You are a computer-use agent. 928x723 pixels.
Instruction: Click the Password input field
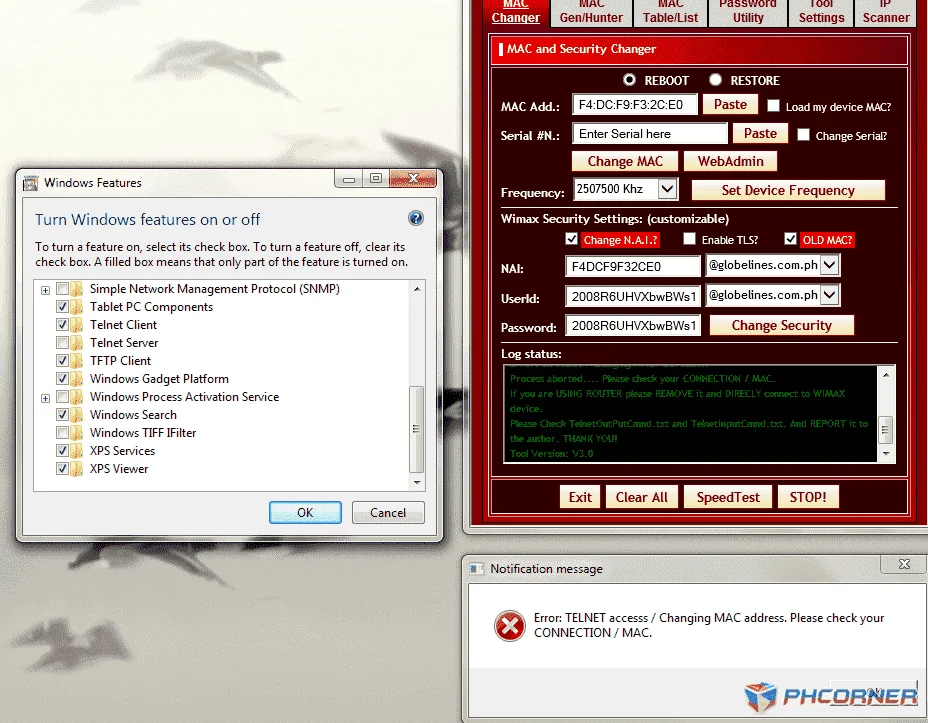point(633,325)
